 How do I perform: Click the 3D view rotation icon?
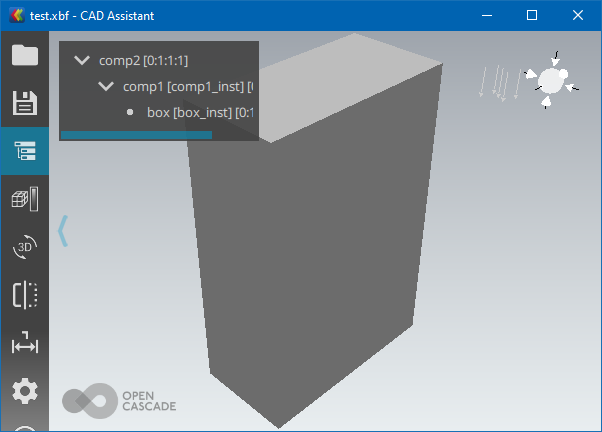[24, 247]
